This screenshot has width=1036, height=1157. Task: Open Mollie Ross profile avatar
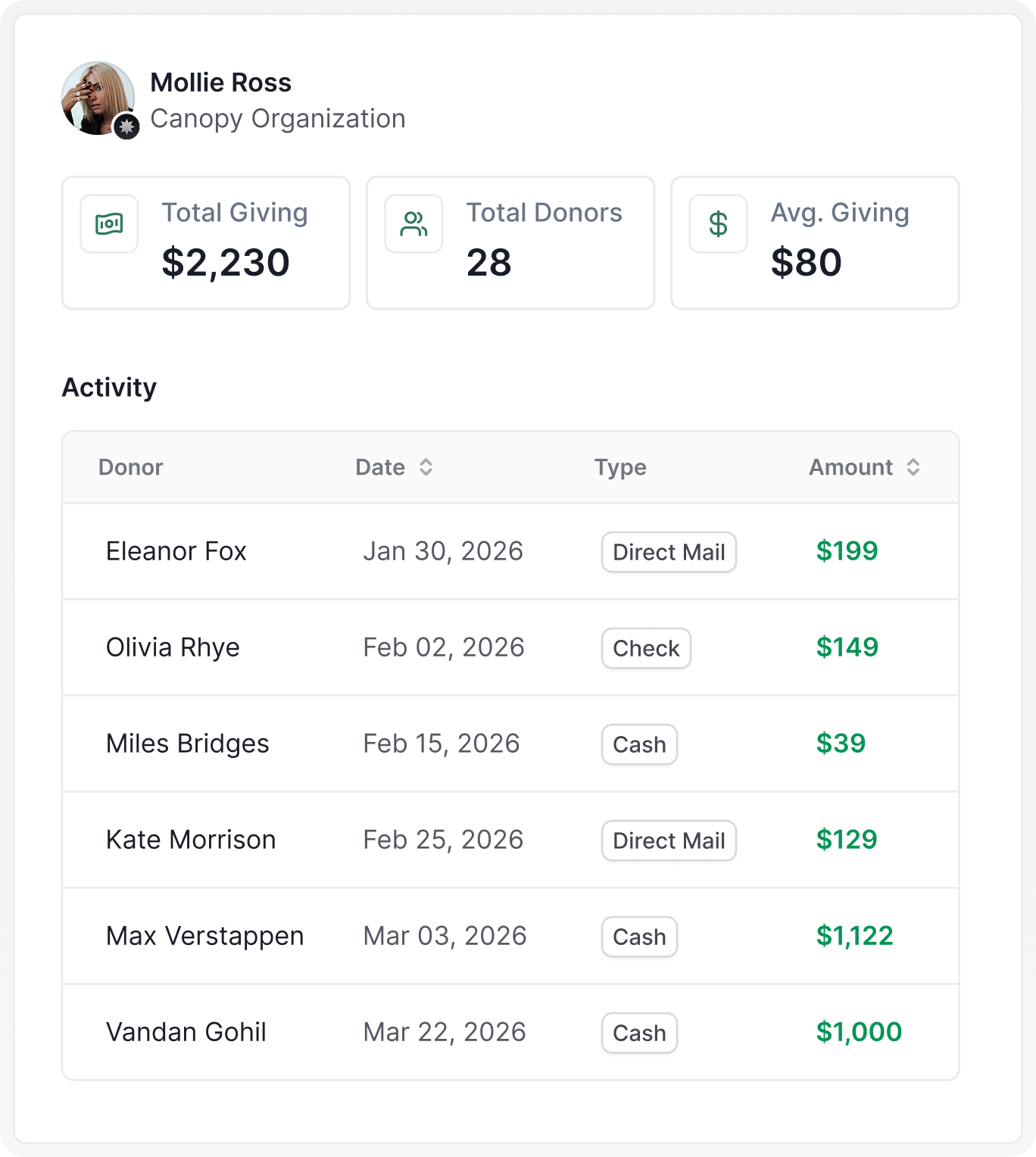(x=98, y=98)
